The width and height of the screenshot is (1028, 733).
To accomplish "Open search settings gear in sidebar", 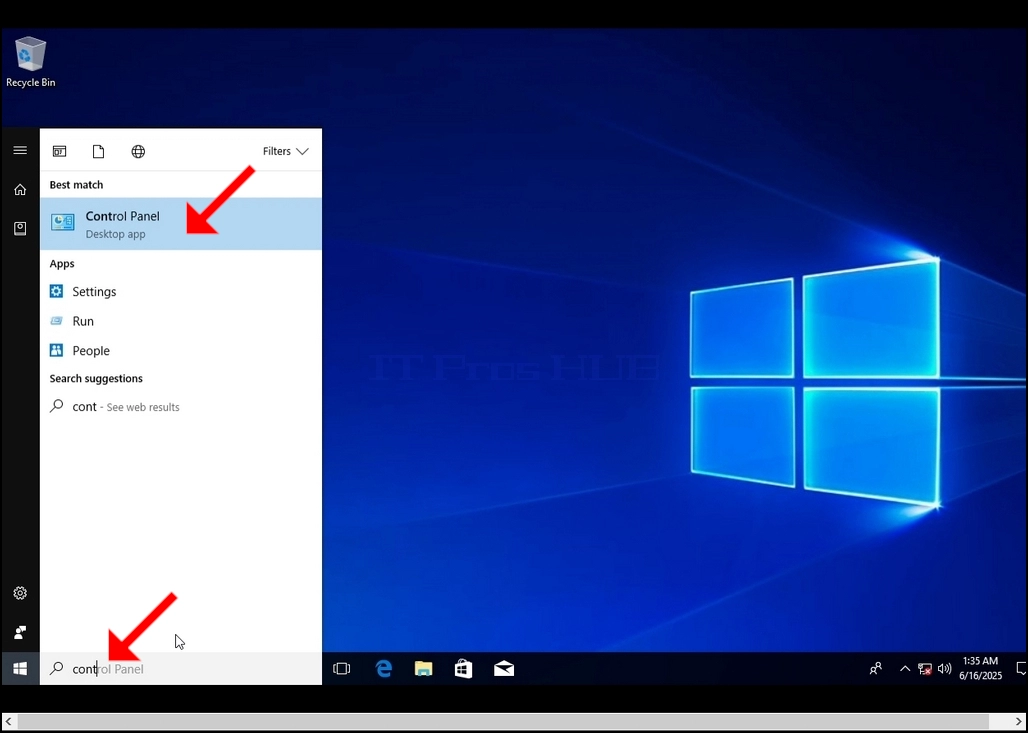I will 20,593.
